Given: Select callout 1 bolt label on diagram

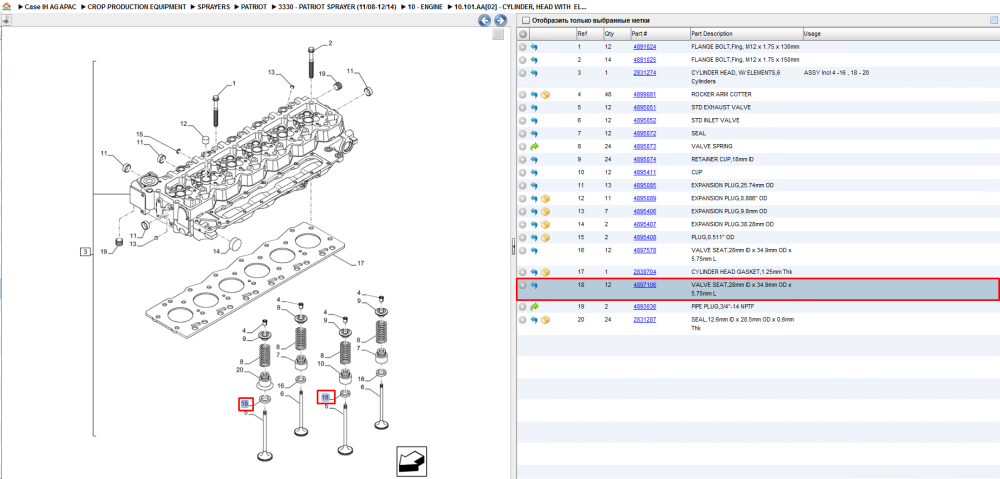Looking at the screenshot, I should pos(233,84).
